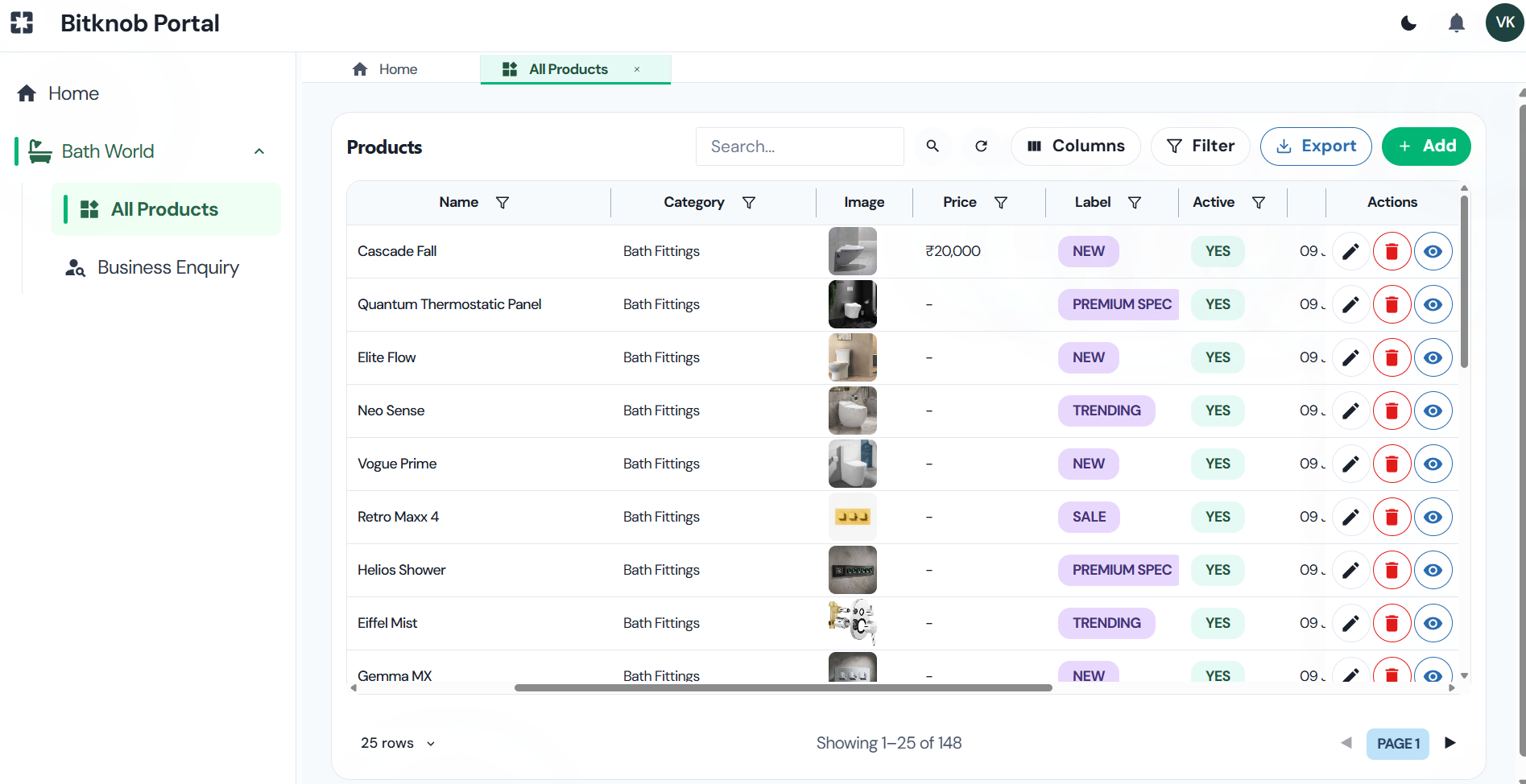Click the Bitknob Portal logo icon
This screenshot has height=784, width=1526.
click(22, 23)
